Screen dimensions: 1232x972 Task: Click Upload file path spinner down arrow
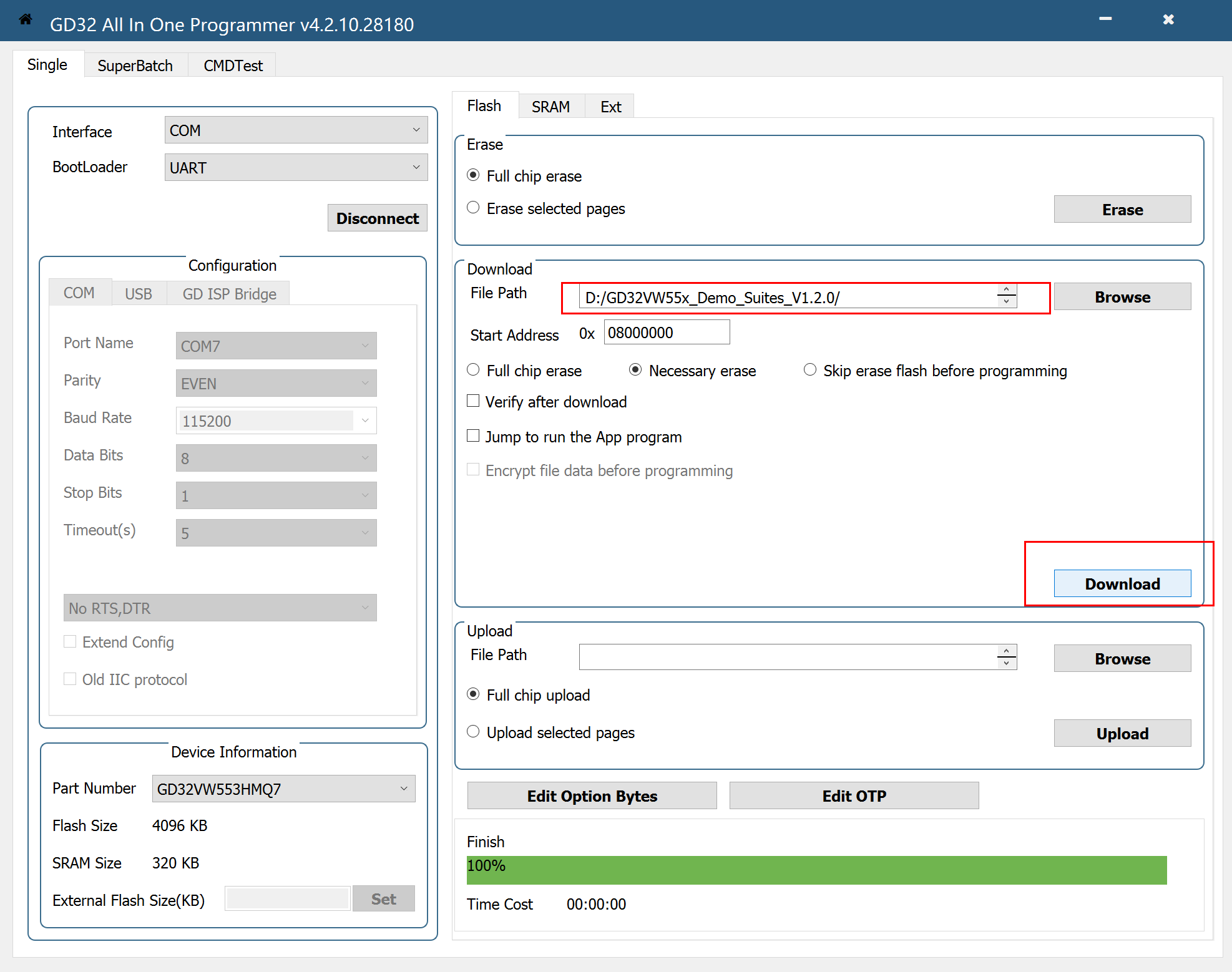tap(1006, 663)
